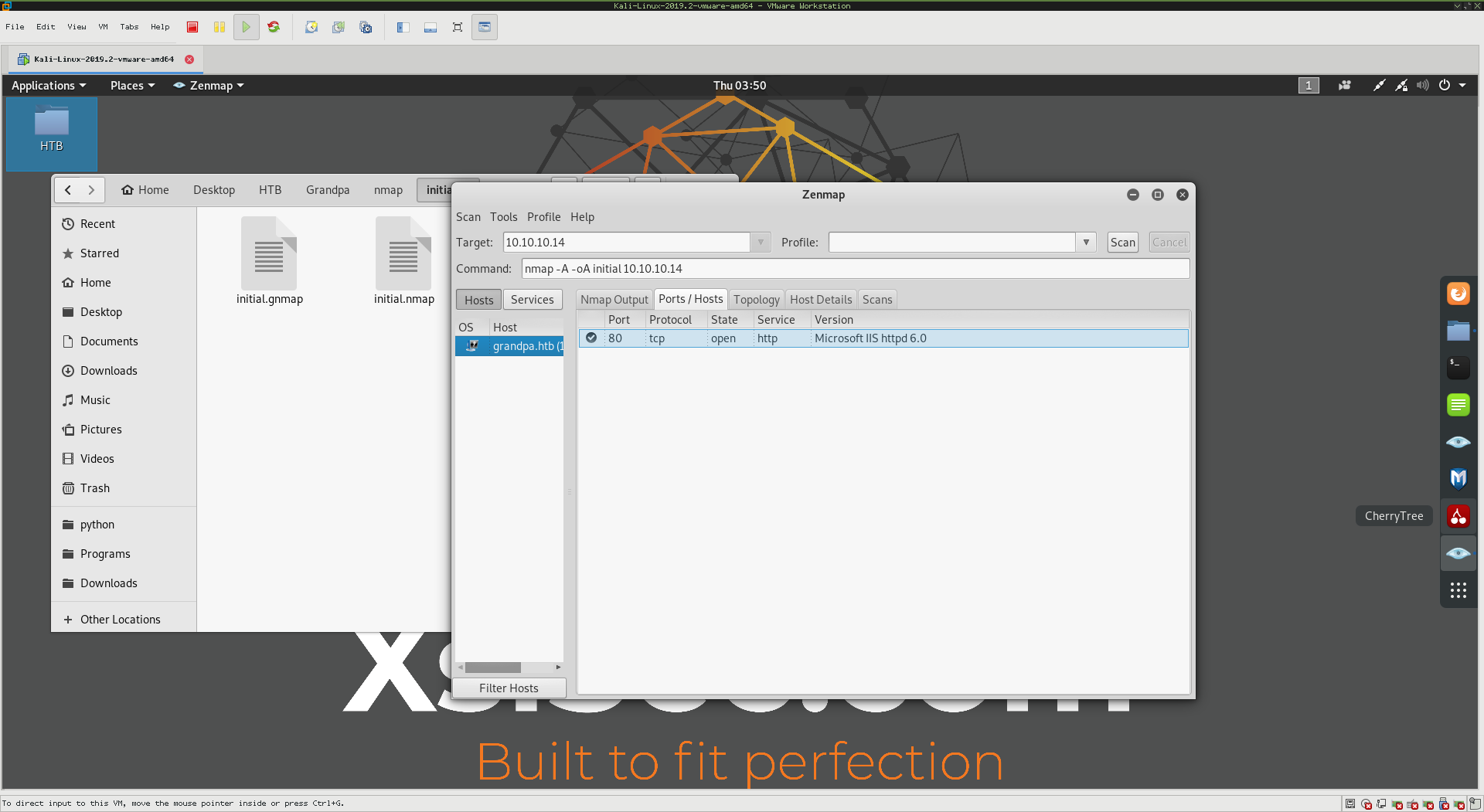The height and width of the screenshot is (812, 1484).
Task: Open the Places menu
Action: [x=132, y=86]
